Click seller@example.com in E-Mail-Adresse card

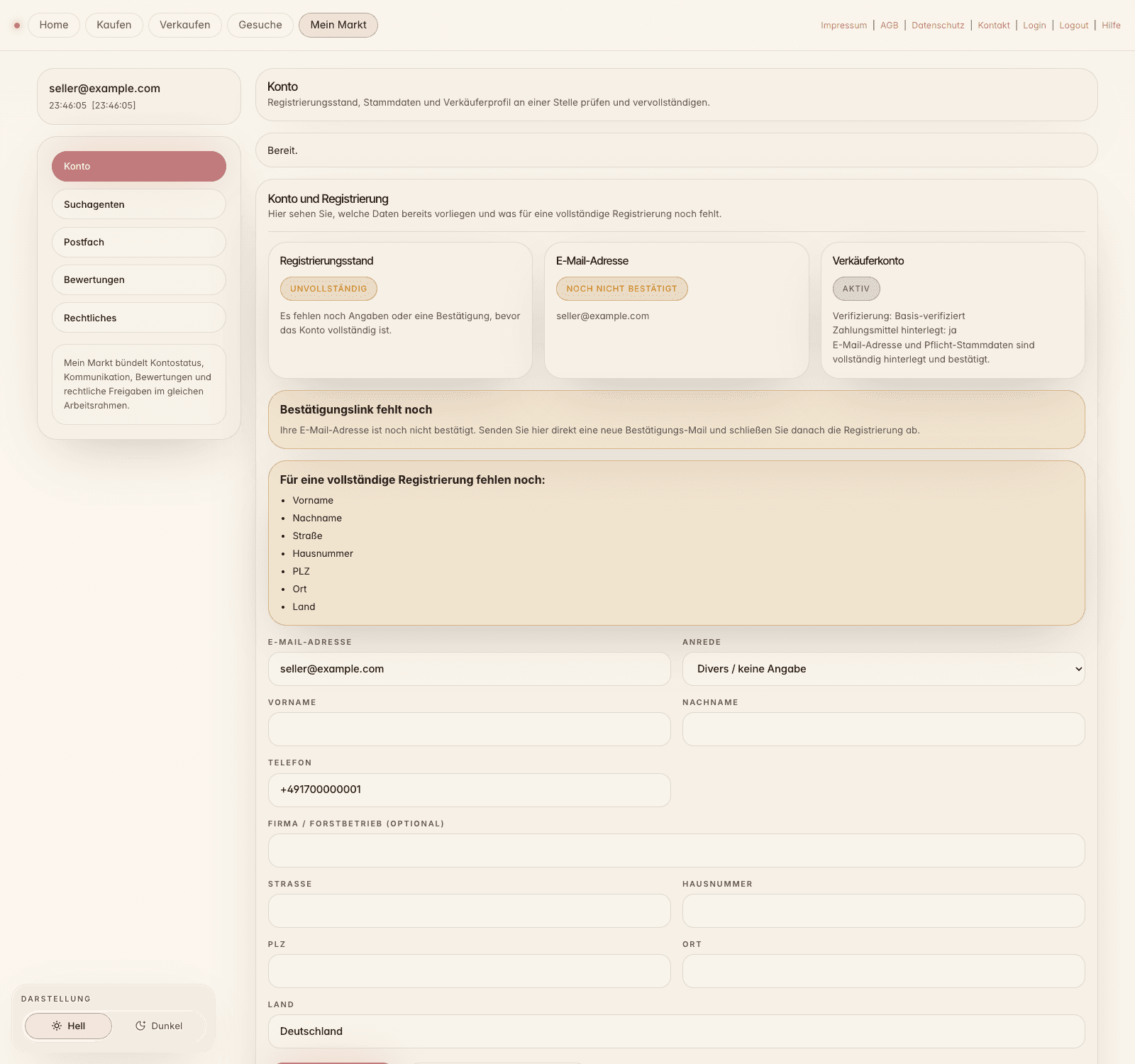602,316
